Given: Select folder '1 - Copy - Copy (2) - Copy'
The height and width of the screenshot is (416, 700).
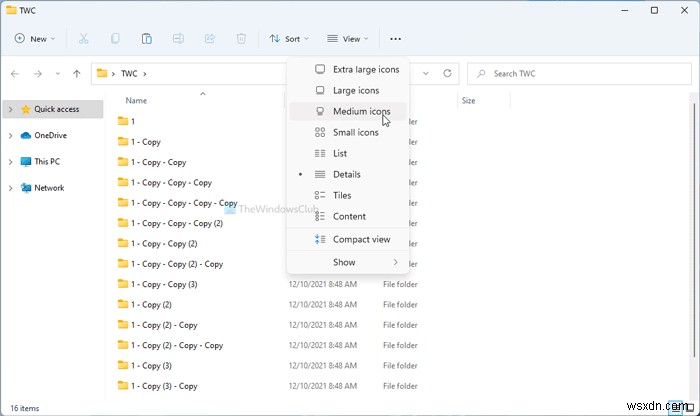Looking at the screenshot, I should 177,264.
